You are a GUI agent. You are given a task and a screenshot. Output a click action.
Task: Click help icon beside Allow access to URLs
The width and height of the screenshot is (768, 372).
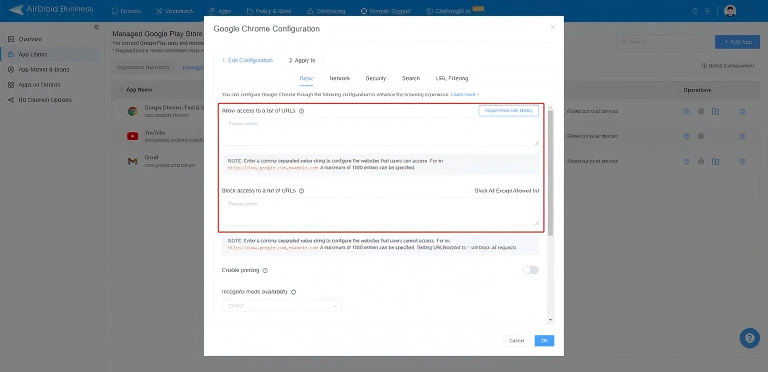tap(301, 111)
